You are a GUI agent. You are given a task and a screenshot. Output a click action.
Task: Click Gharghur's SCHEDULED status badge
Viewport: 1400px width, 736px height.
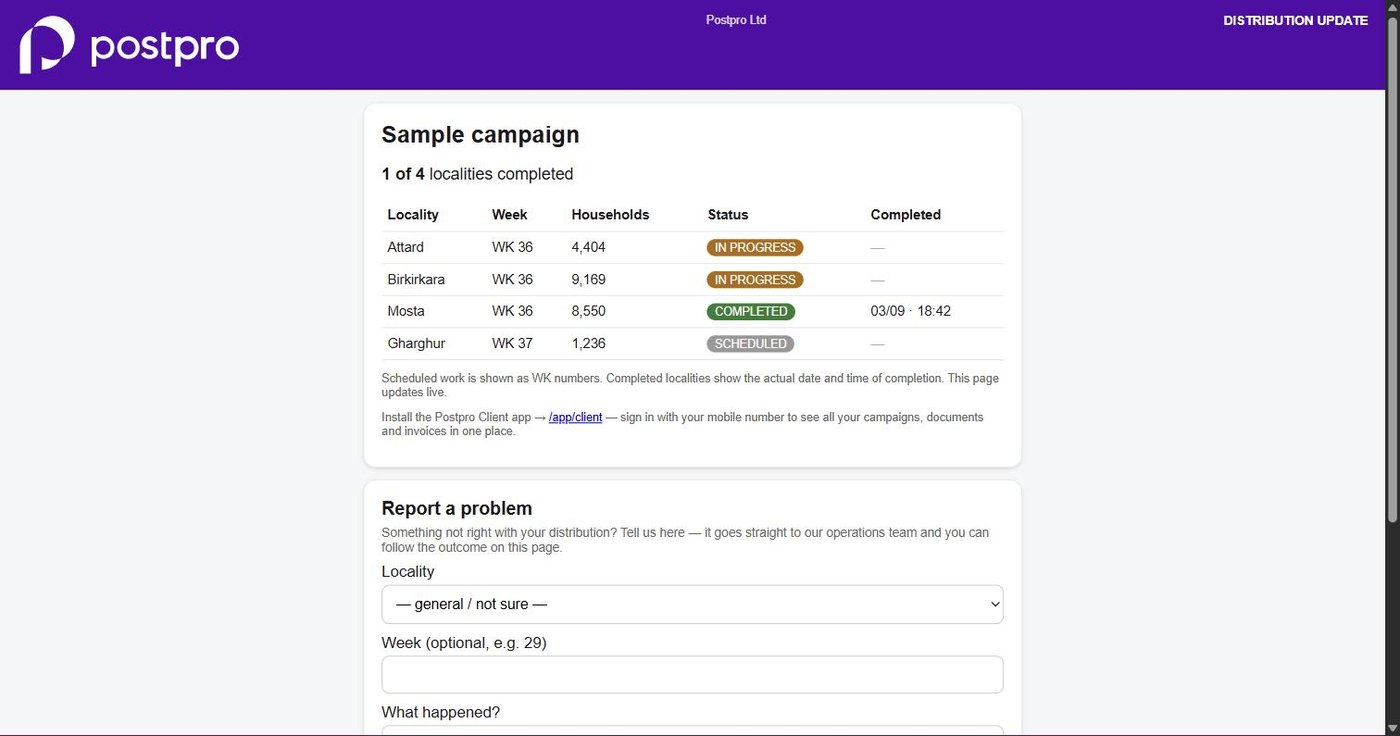[x=751, y=344]
